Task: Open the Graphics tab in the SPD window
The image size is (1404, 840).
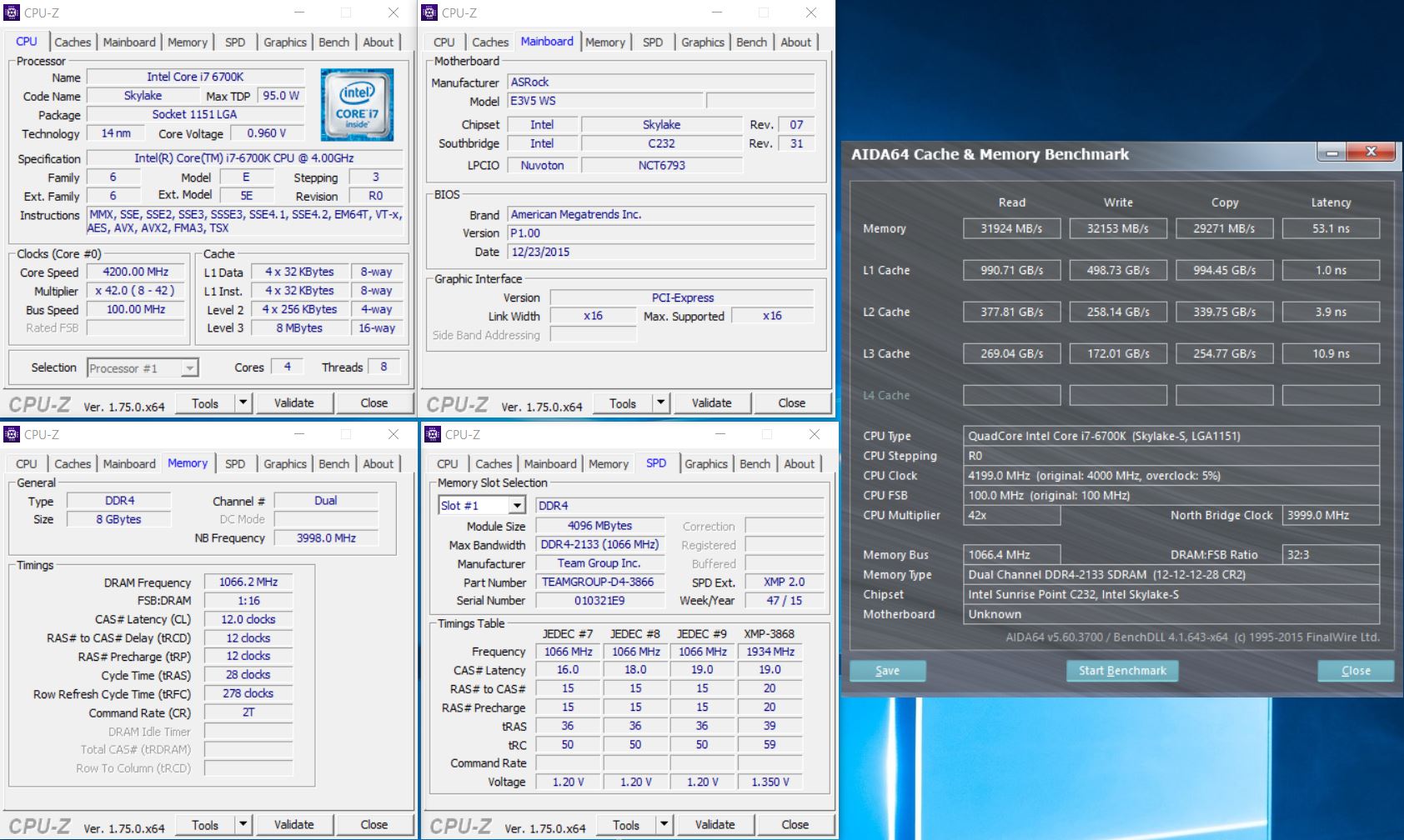Action: (706, 464)
